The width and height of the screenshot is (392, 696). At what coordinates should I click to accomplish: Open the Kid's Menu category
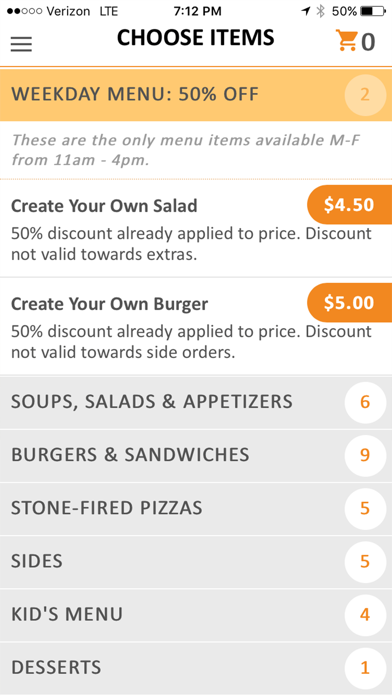pos(196,615)
